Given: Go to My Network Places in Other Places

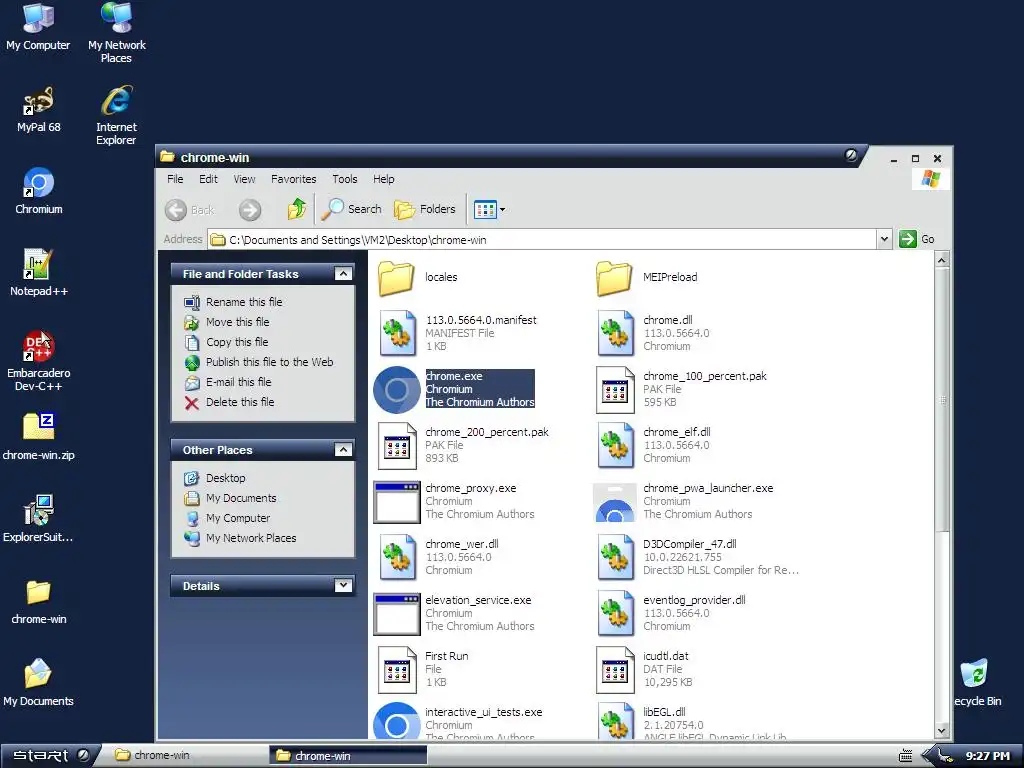Looking at the screenshot, I should tap(251, 538).
